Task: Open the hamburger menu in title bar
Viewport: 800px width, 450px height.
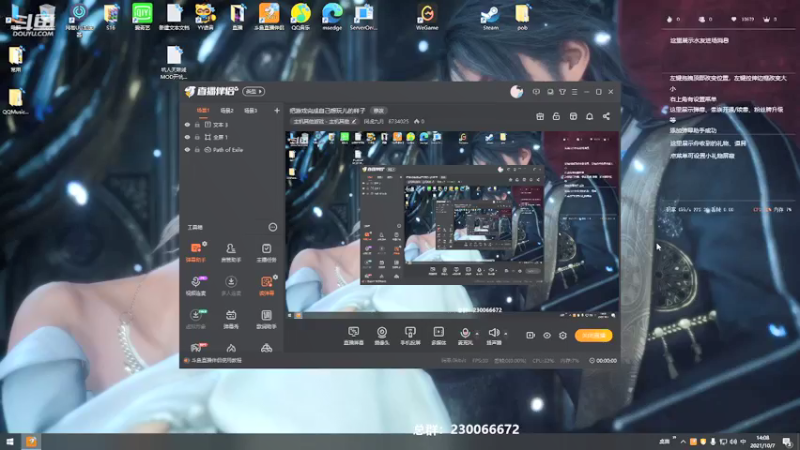Action: pos(574,92)
